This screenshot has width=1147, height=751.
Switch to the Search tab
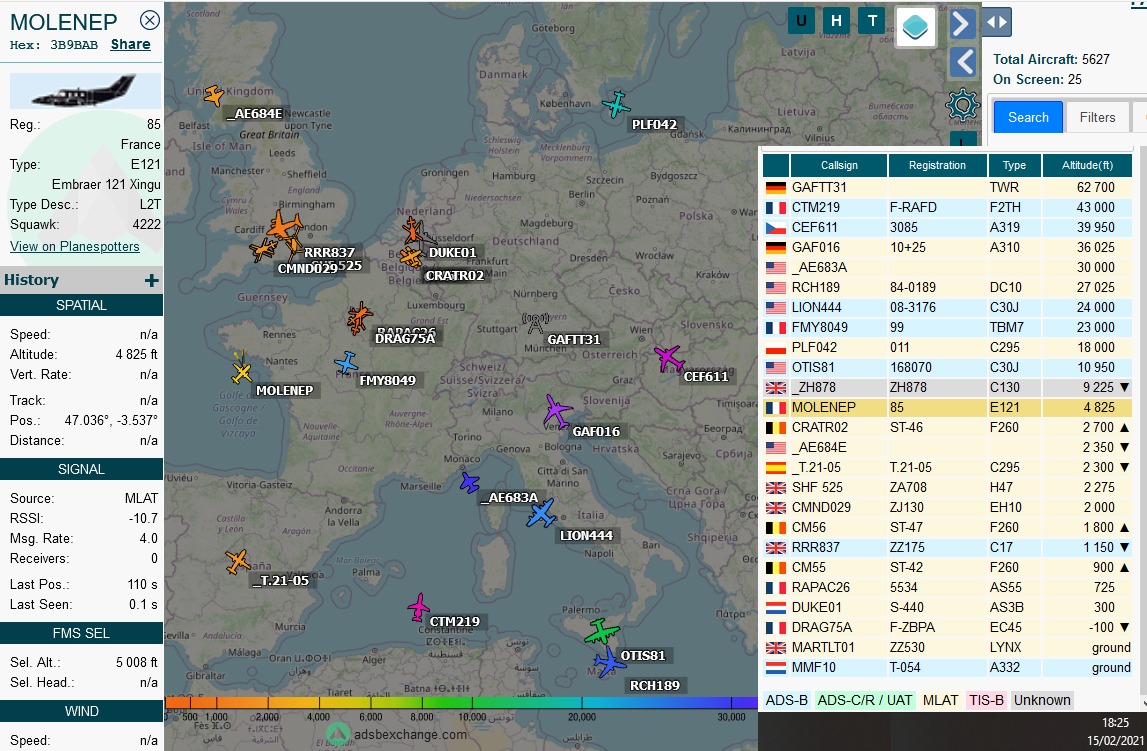tap(1027, 117)
